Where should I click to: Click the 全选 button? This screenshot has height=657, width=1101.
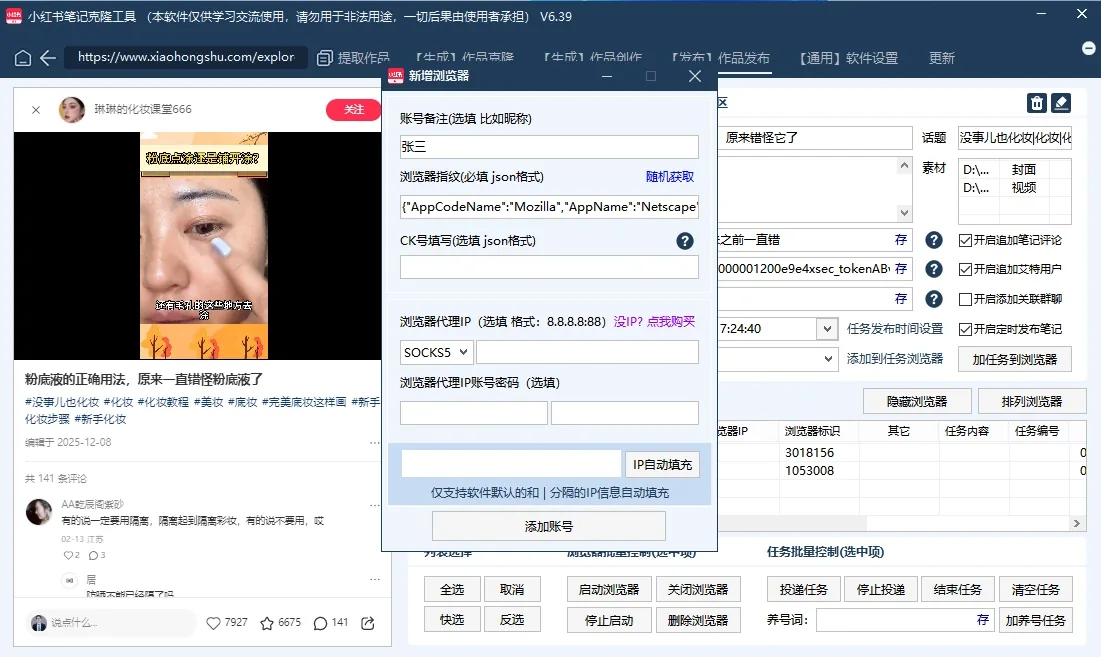(452, 590)
